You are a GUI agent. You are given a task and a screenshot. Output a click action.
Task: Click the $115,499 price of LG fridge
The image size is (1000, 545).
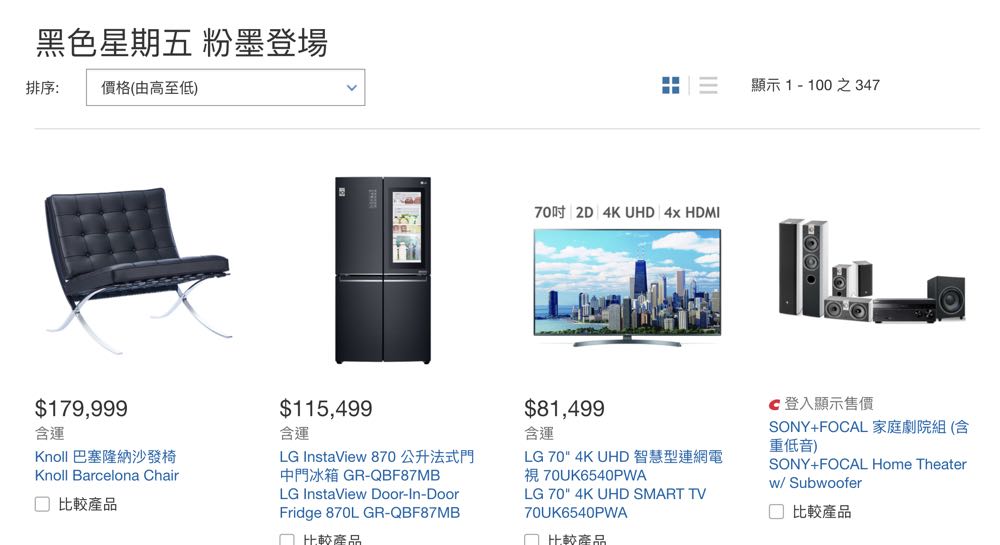(326, 409)
